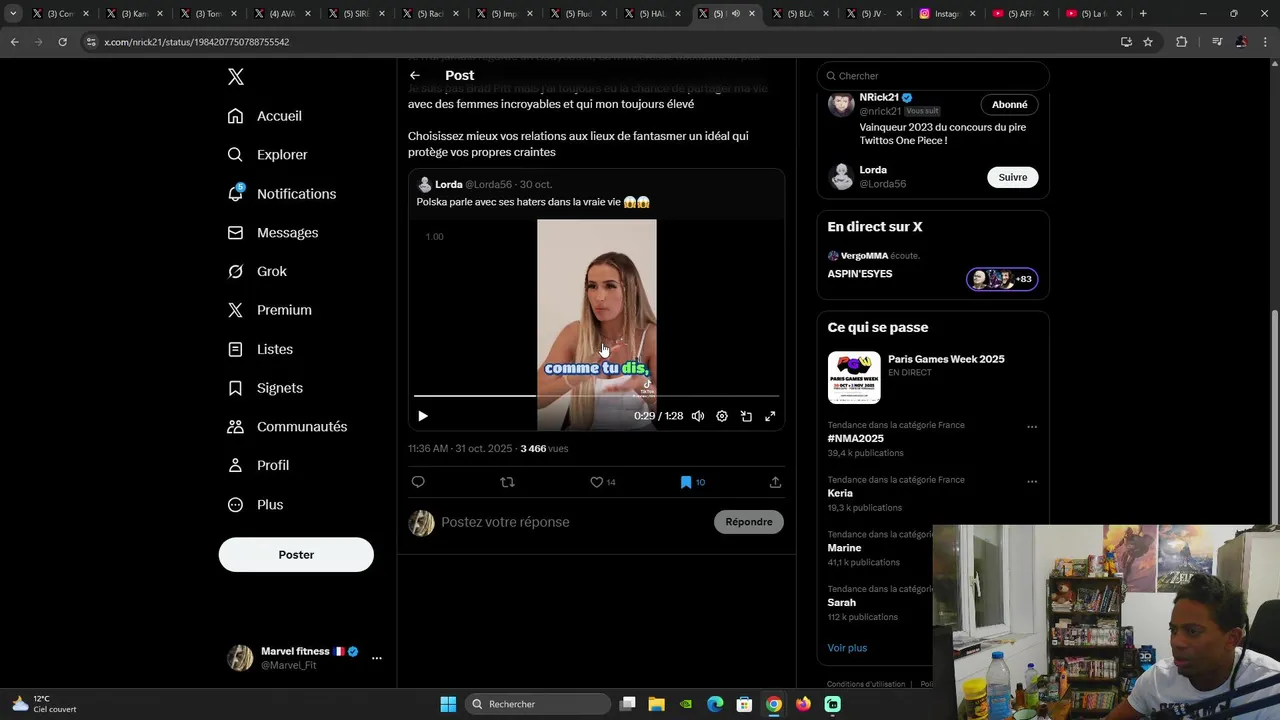Open Marvel fitness account menu dots
1280x720 pixels.
click(377, 658)
